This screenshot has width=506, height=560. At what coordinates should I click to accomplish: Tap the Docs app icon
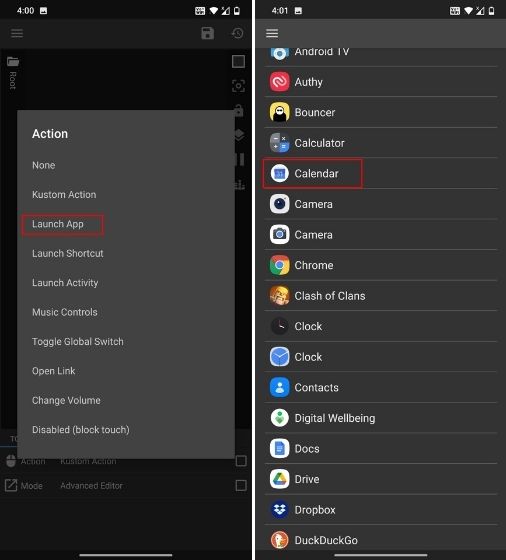[x=279, y=449]
